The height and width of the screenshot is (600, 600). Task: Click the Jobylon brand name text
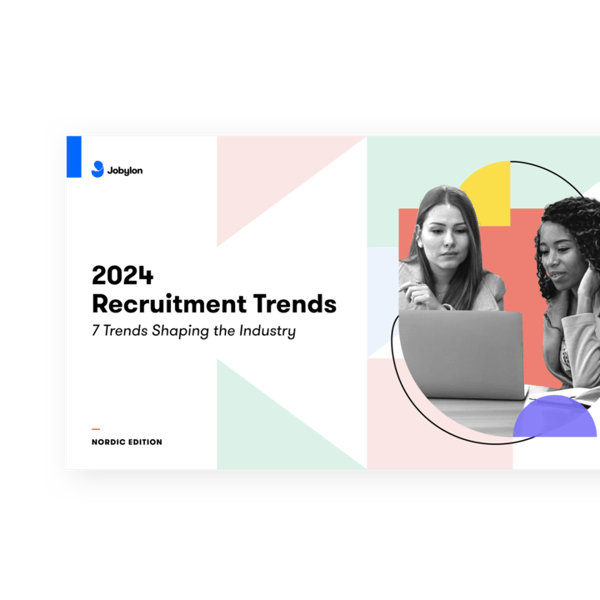pos(125,171)
